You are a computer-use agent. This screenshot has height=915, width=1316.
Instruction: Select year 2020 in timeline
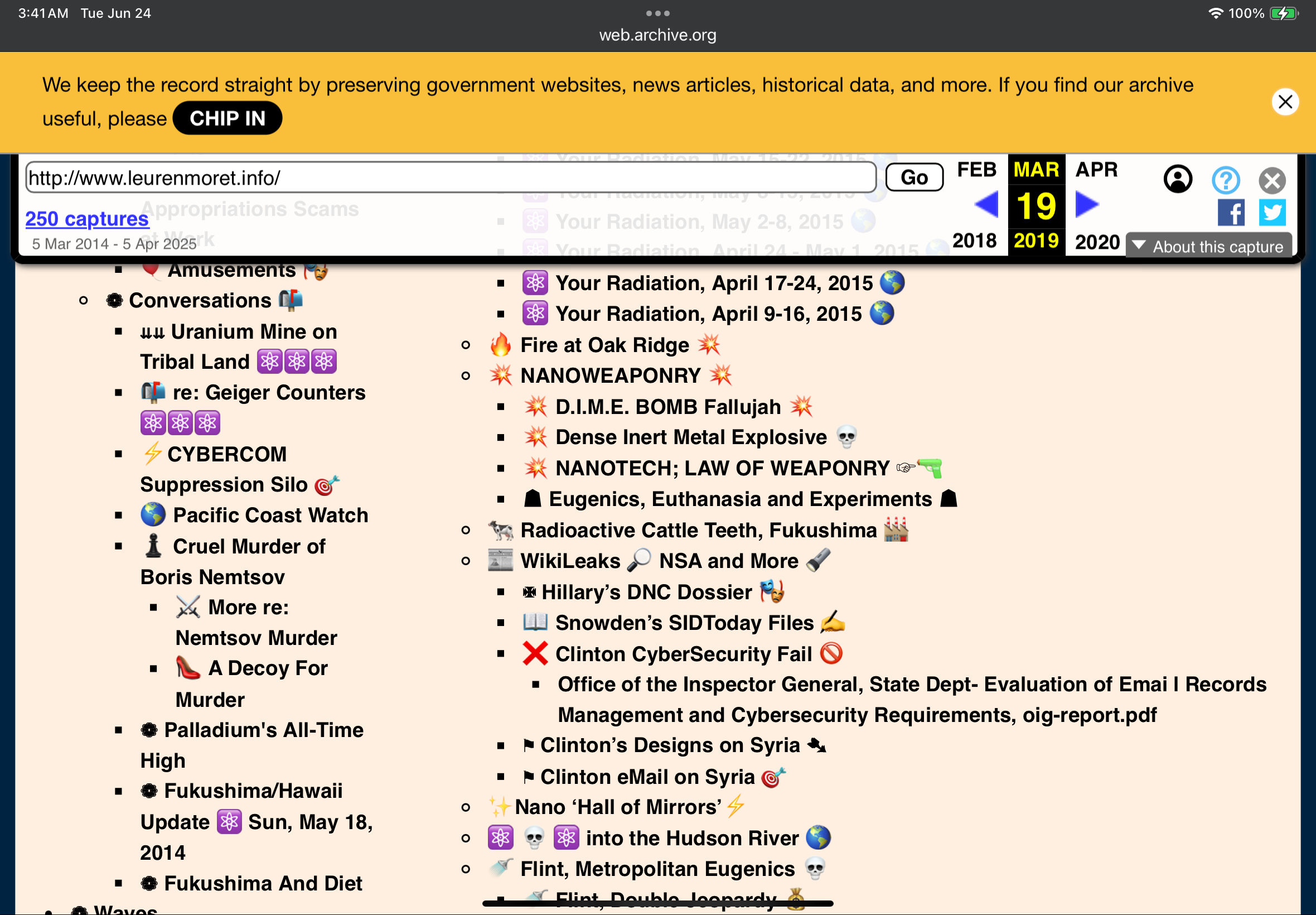coord(1096,242)
